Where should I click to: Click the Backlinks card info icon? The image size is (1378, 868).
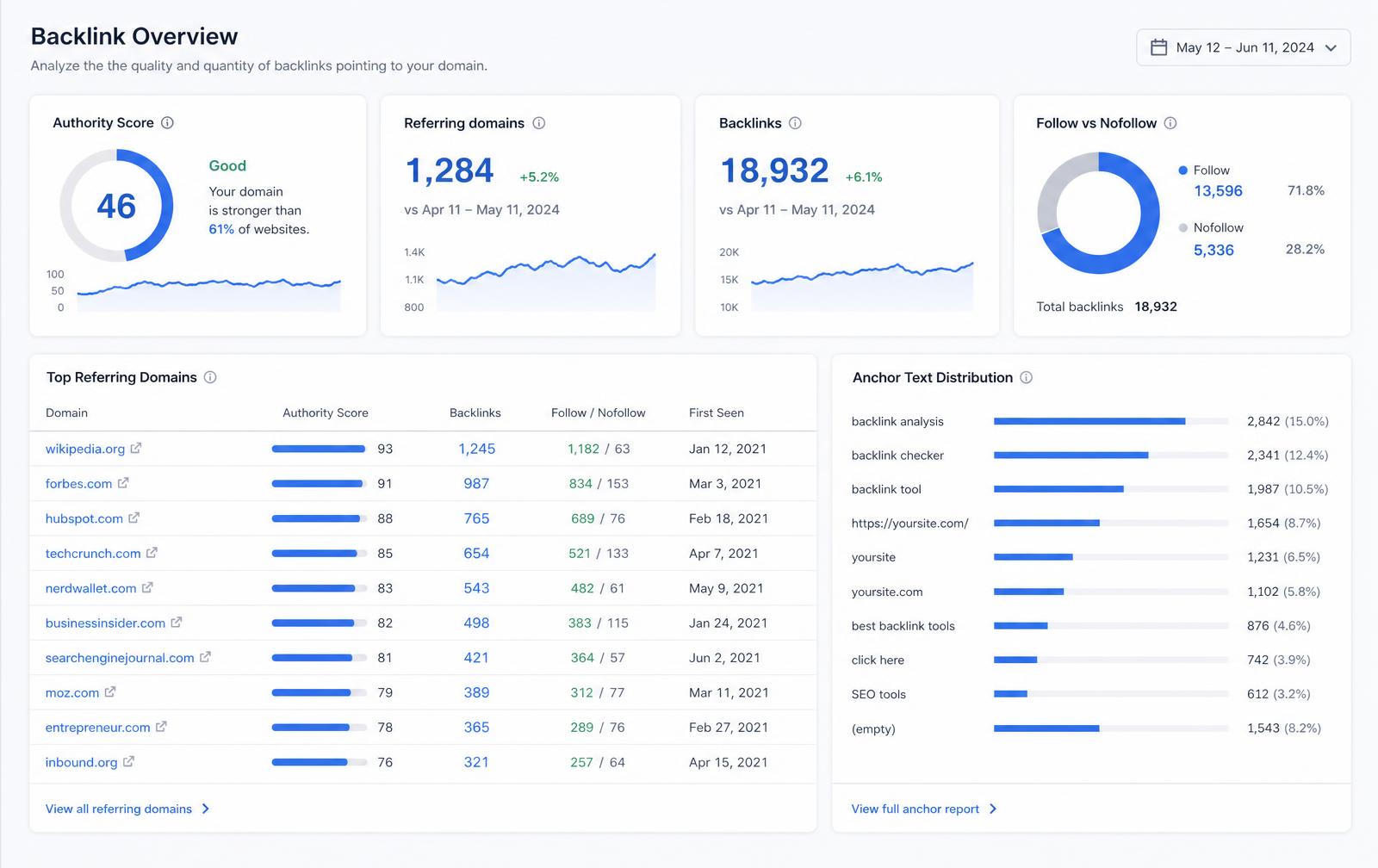coord(795,123)
